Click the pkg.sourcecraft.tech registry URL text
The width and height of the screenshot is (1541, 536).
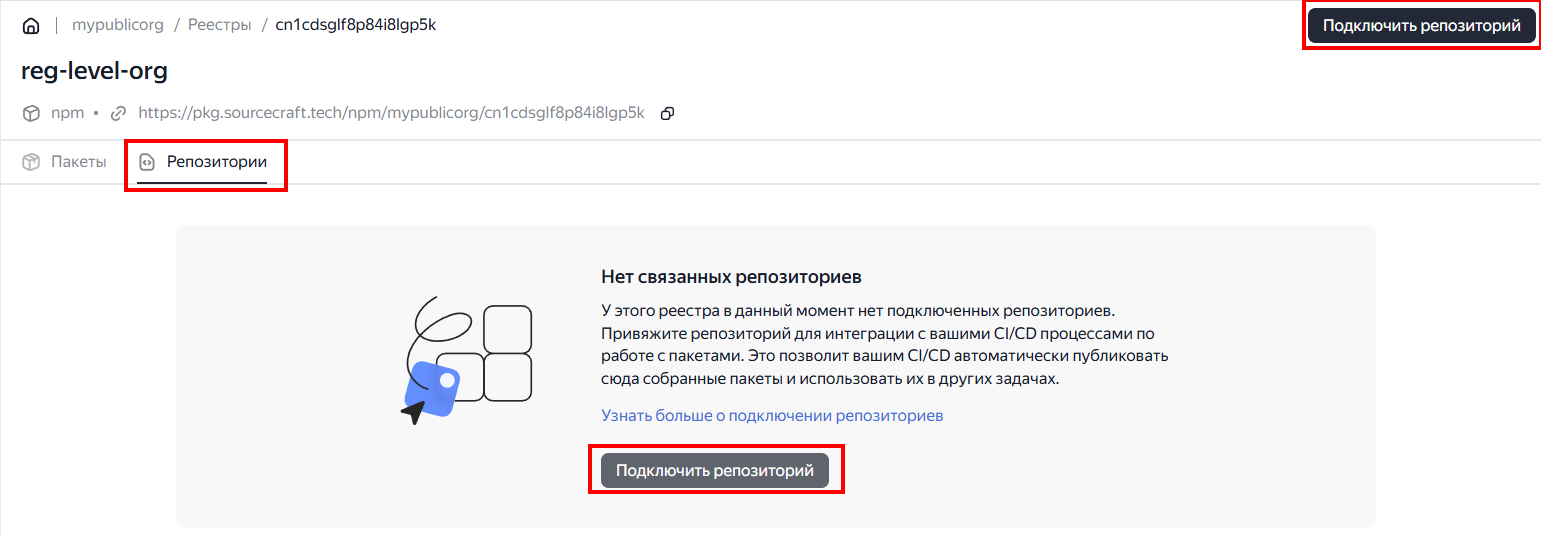tap(391, 113)
